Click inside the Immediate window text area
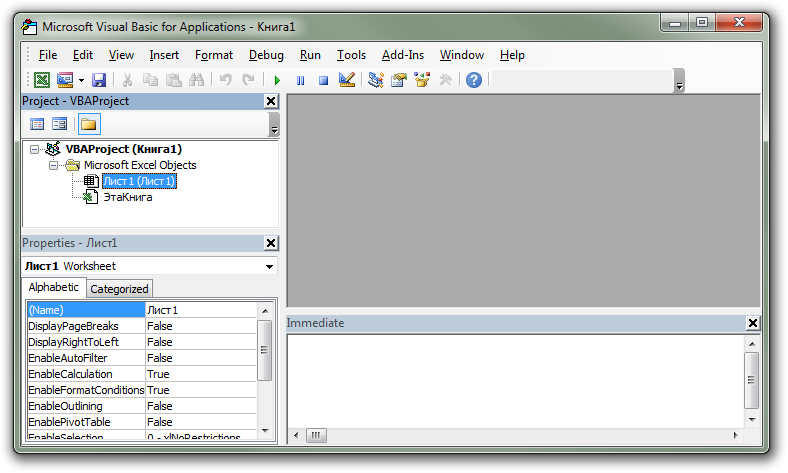The height and width of the screenshot is (473, 788). [x=515, y=381]
